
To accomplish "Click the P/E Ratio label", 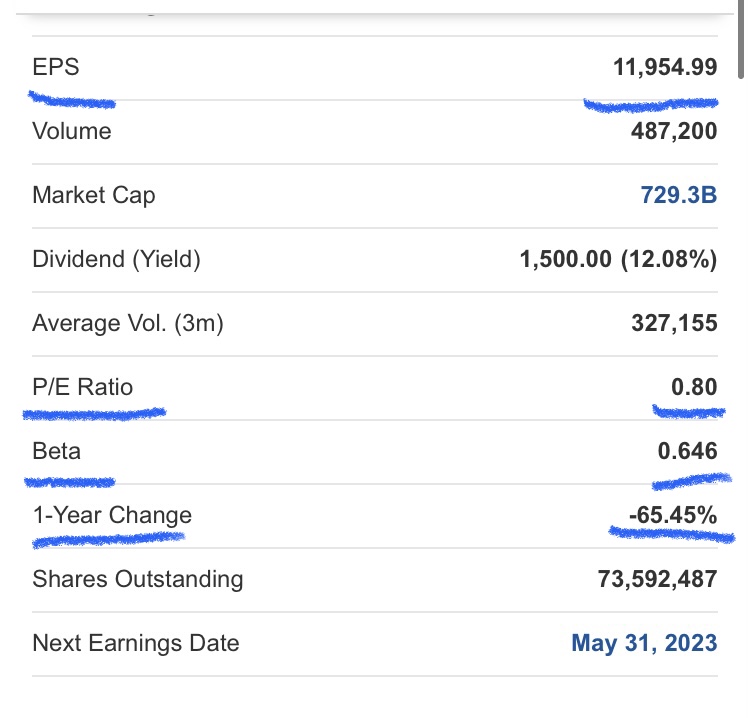I will click(82, 387).
